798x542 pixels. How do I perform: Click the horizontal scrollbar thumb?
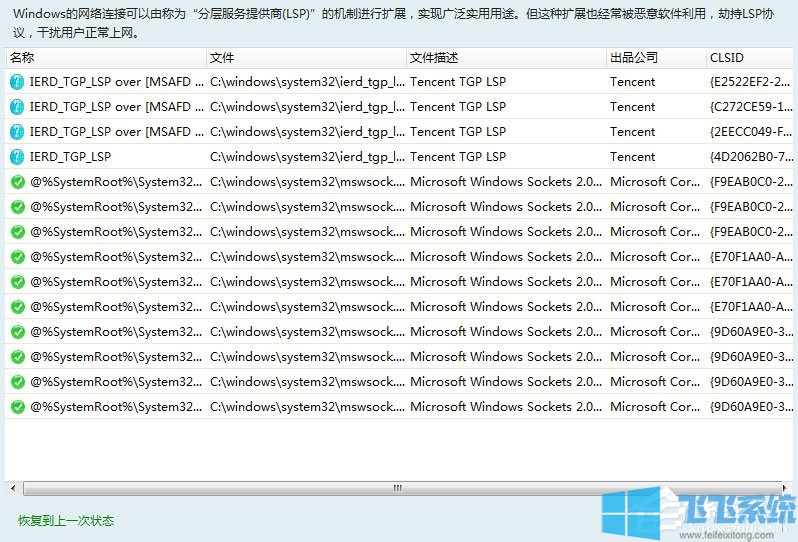coord(397,488)
